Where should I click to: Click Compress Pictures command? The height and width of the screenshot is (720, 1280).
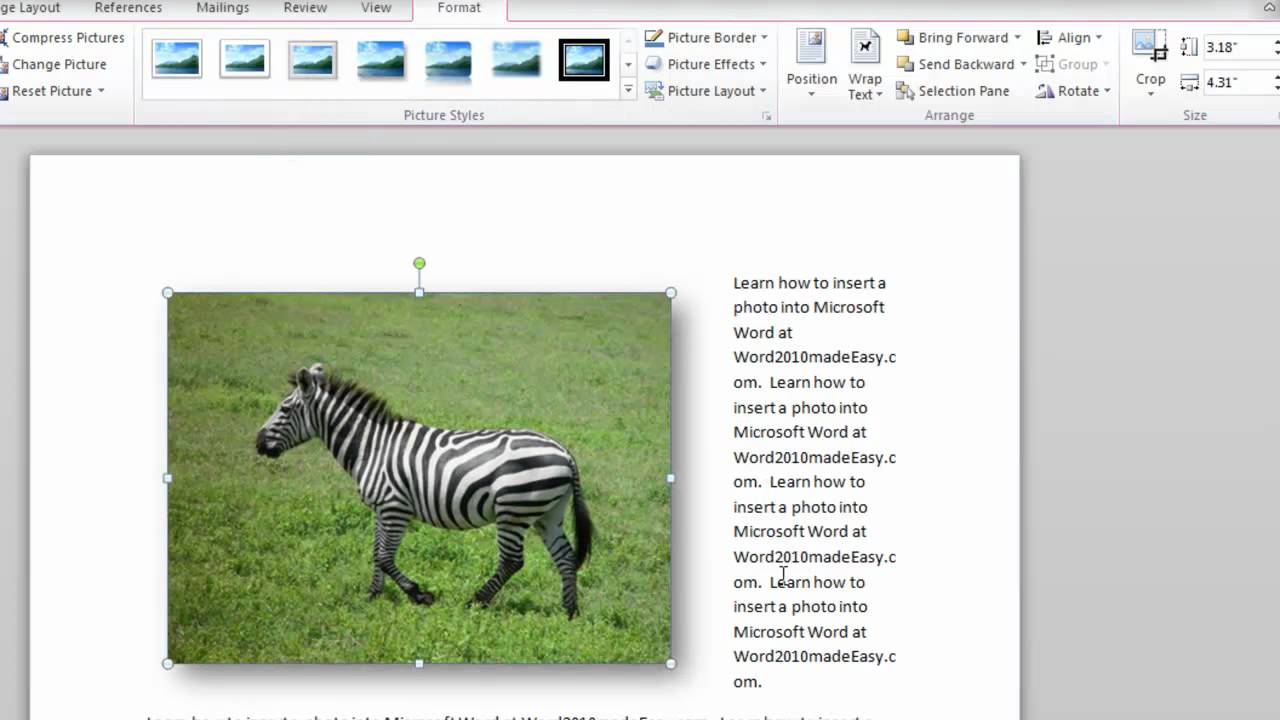[x=62, y=38]
